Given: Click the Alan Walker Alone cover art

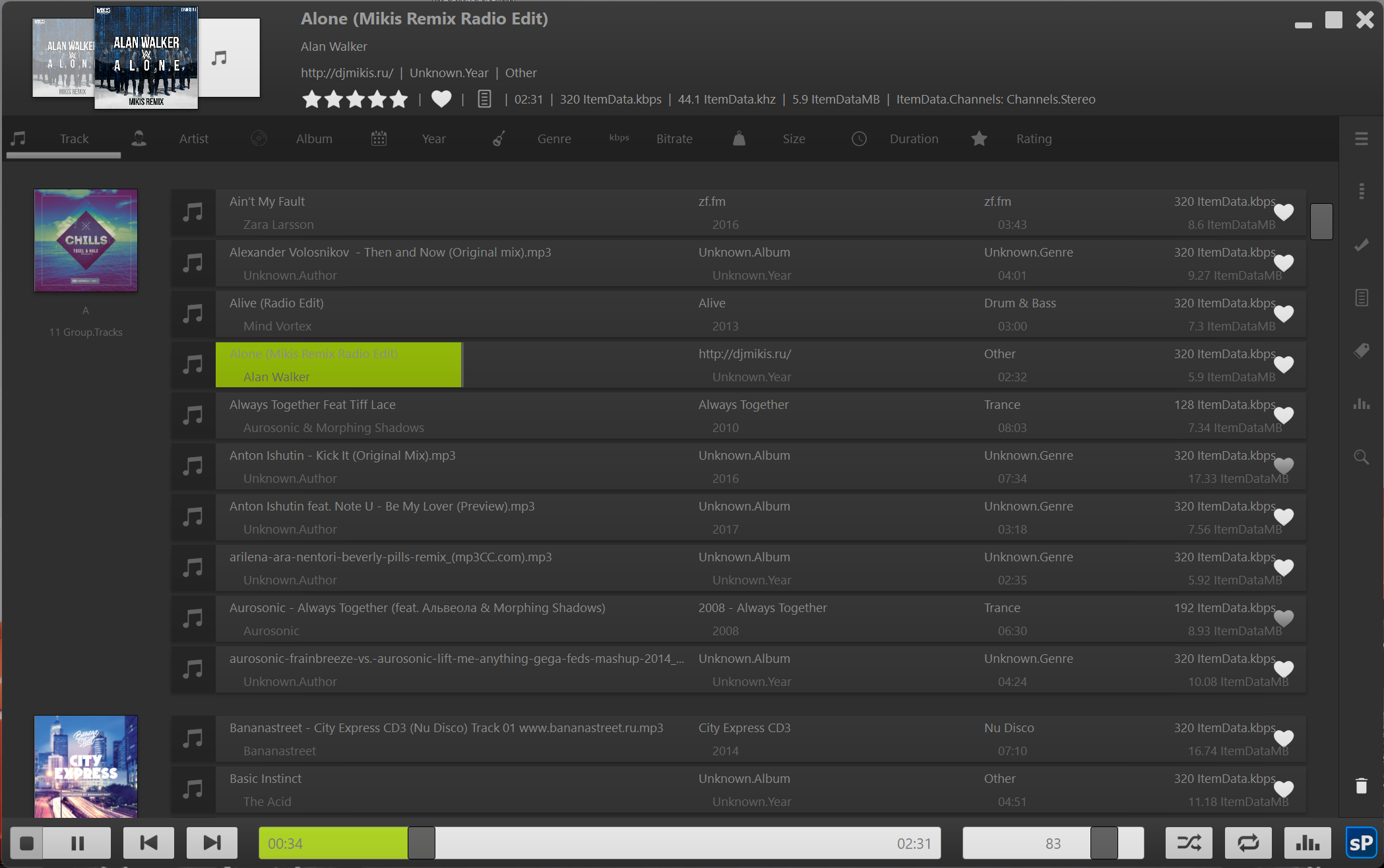Looking at the screenshot, I should (146, 57).
